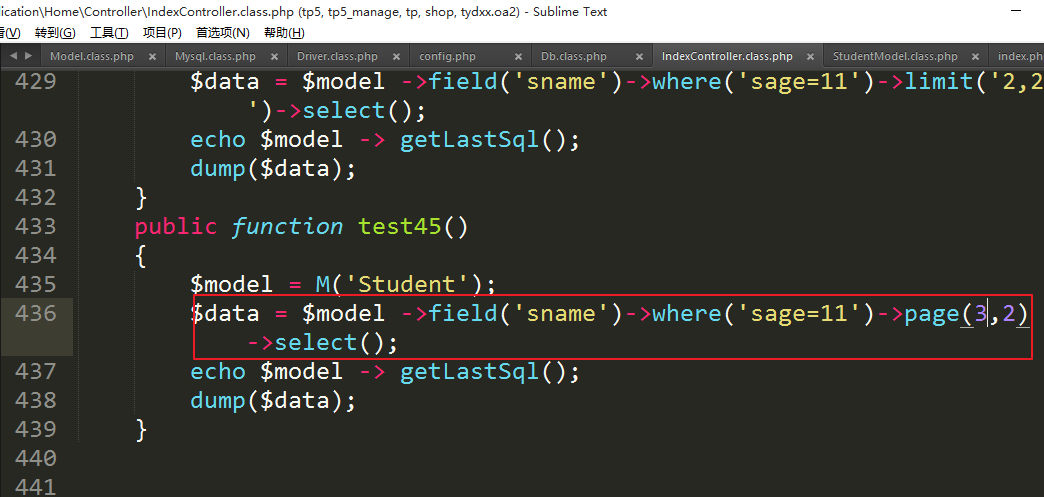
Task: Close the Db.class.php tab
Action: click(x=640, y=57)
